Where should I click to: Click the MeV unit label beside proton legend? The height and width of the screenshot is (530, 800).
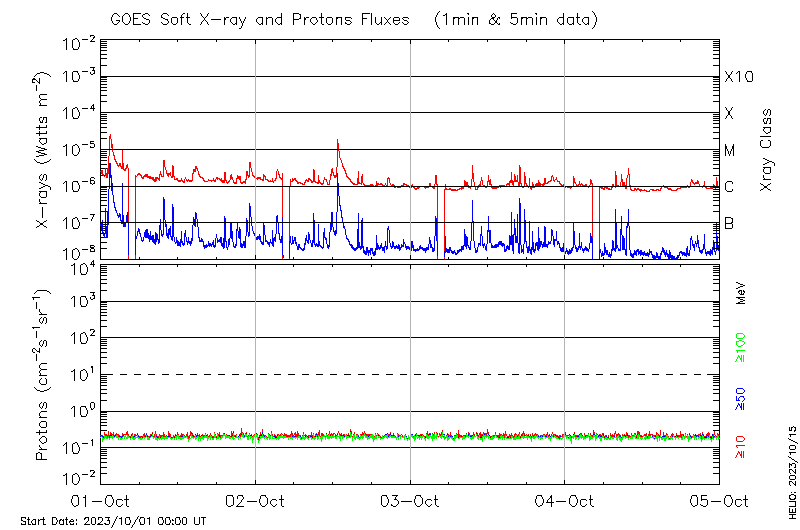(741, 291)
